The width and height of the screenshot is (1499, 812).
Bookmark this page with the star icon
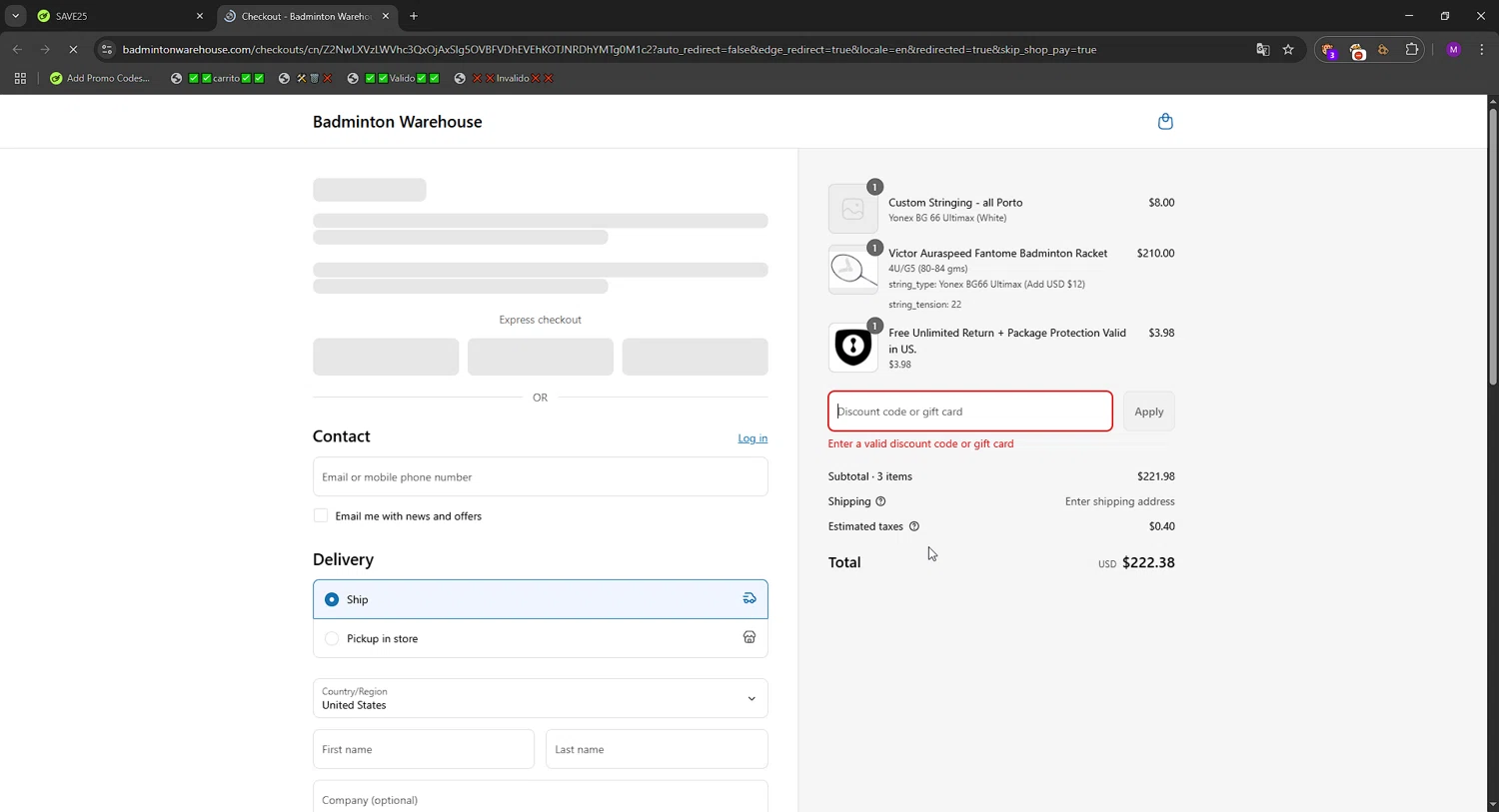tap(1288, 50)
